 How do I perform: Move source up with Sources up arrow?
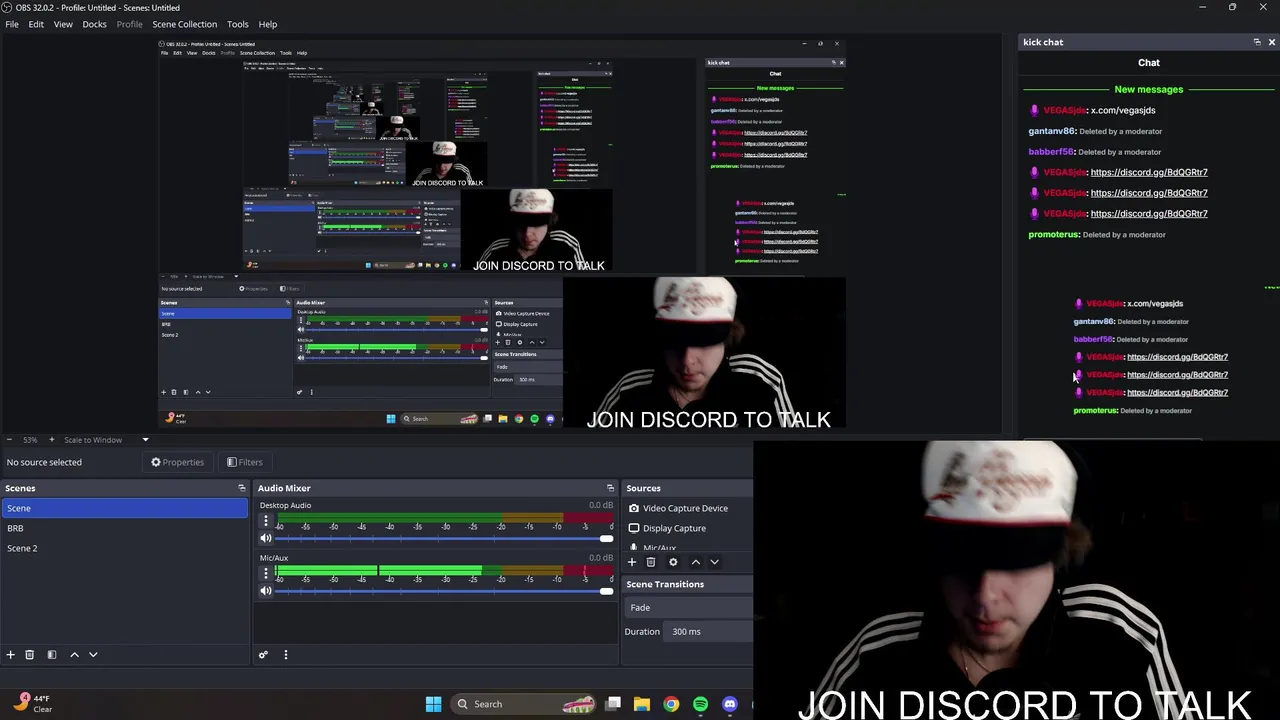[x=696, y=562]
